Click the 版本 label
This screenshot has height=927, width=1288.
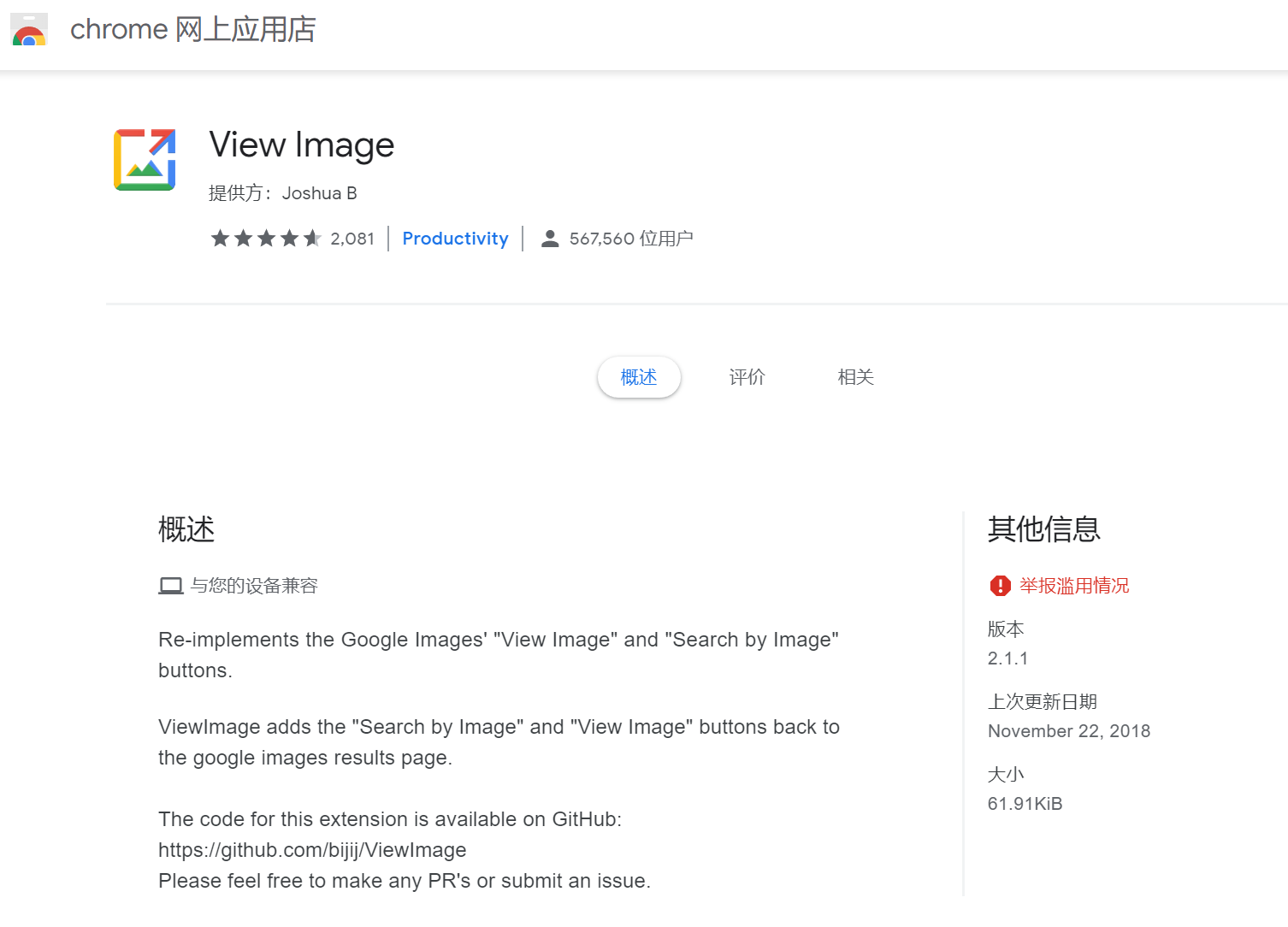tap(1006, 629)
